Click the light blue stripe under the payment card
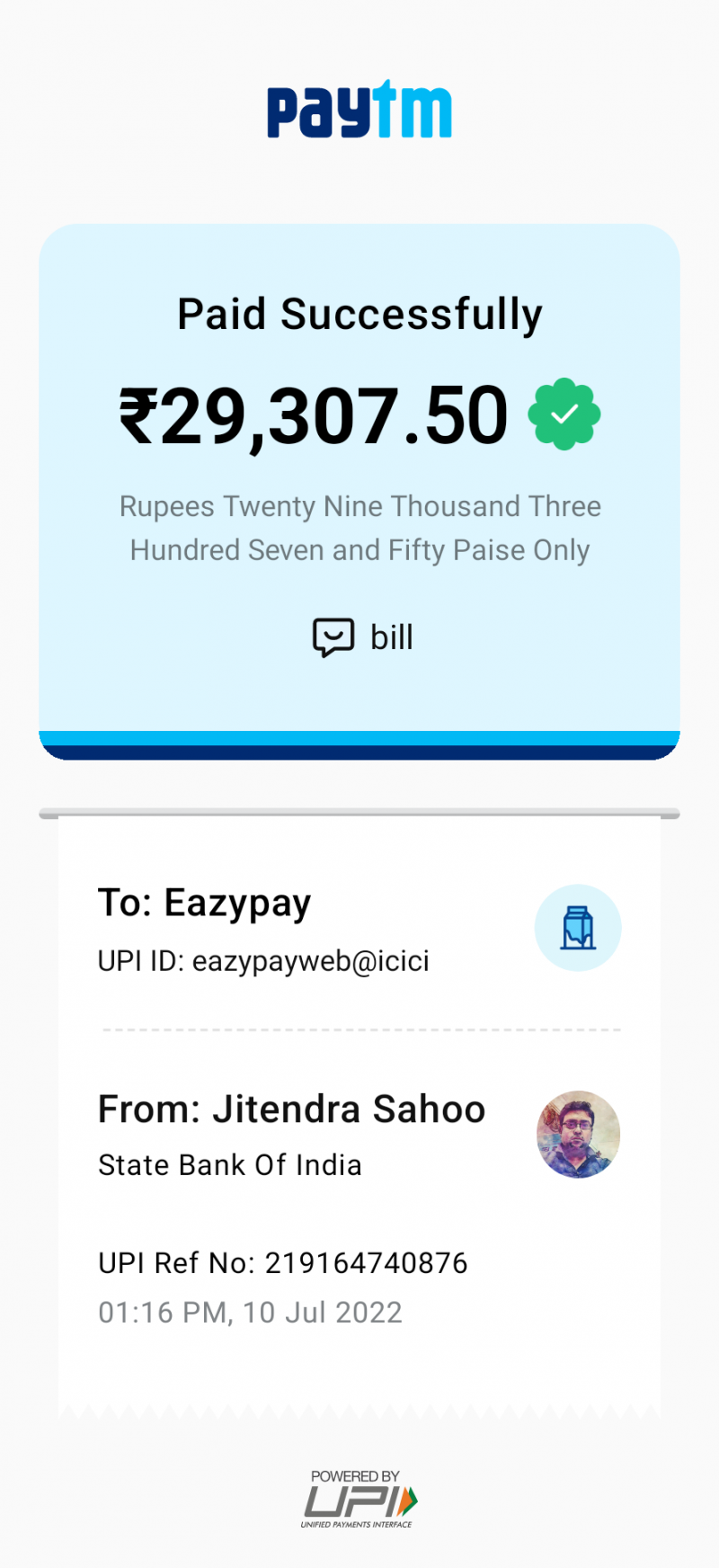The image size is (719, 1568). 359,738
